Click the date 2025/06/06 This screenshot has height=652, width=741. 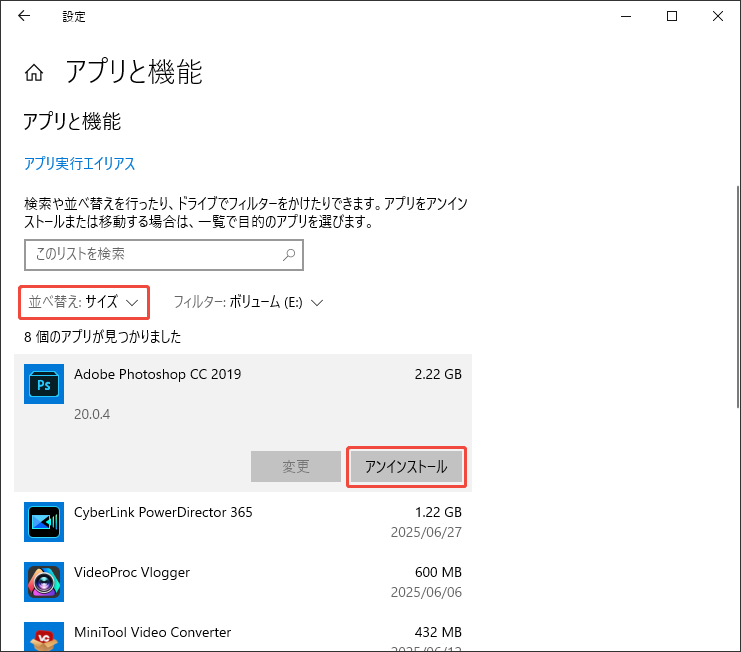pyautogui.click(x=426, y=592)
